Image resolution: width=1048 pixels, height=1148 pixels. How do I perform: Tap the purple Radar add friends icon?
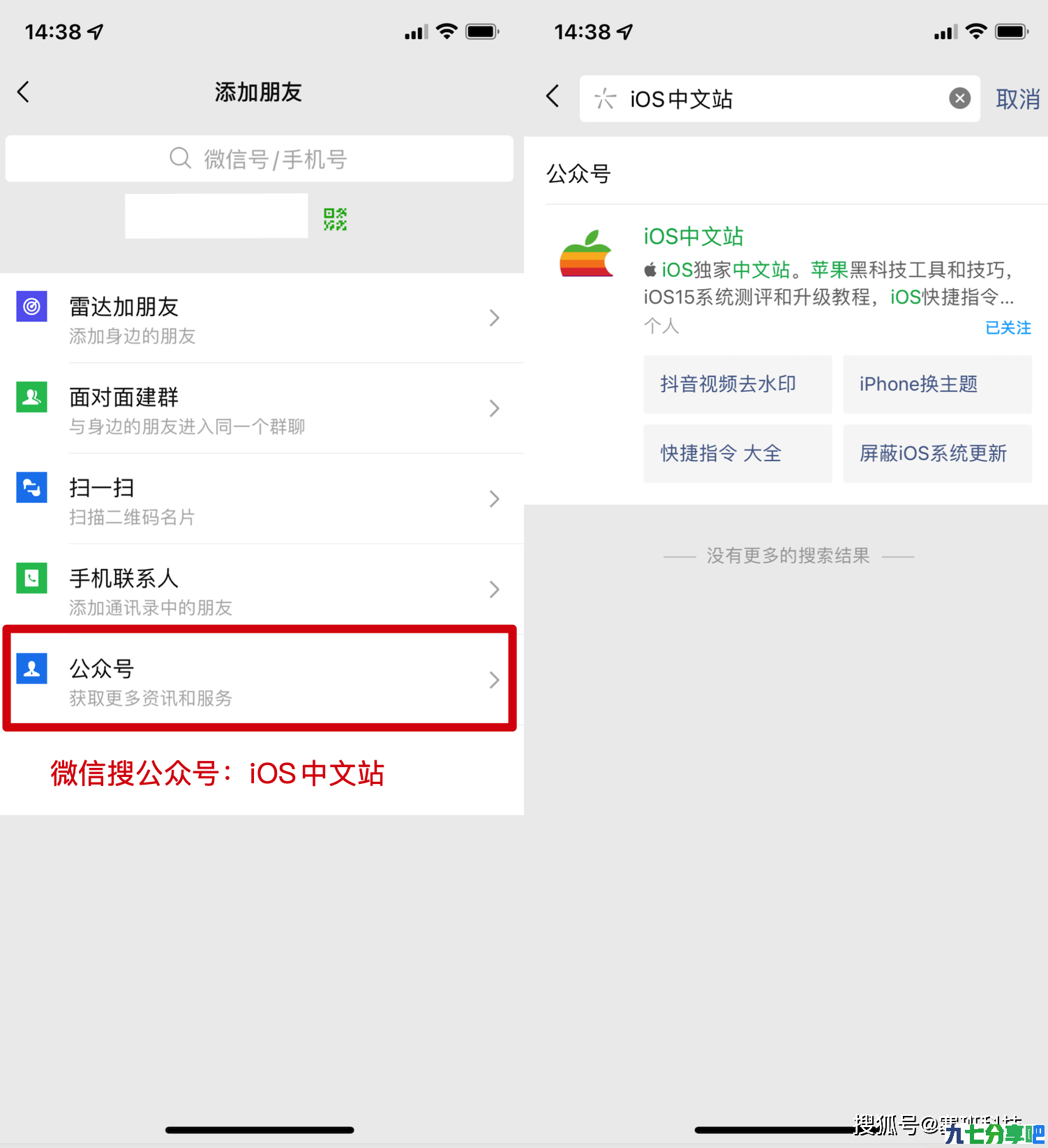(x=32, y=306)
